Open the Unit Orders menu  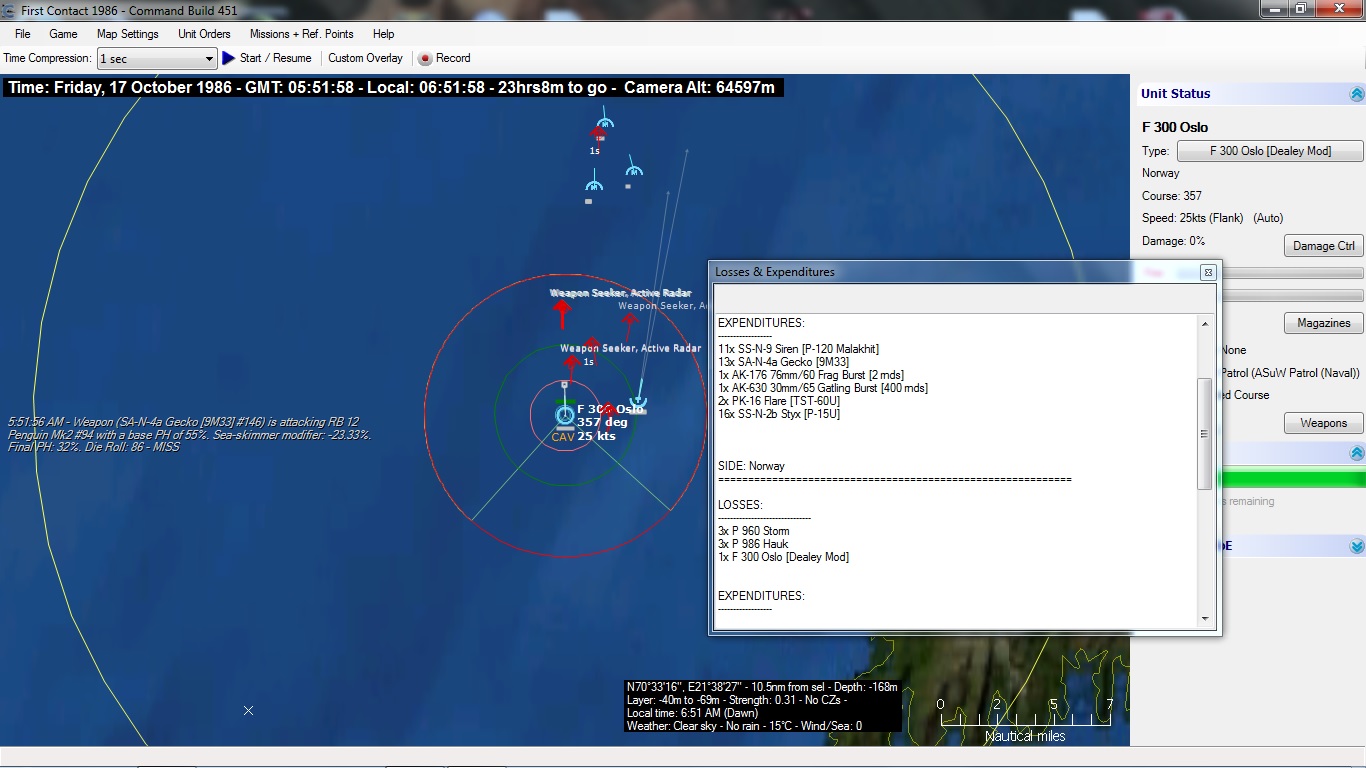(x=204, y=34)
